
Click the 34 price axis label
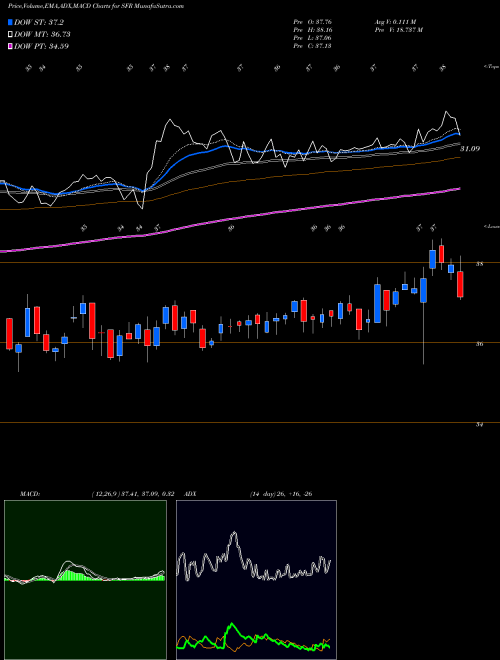point(479,425)
